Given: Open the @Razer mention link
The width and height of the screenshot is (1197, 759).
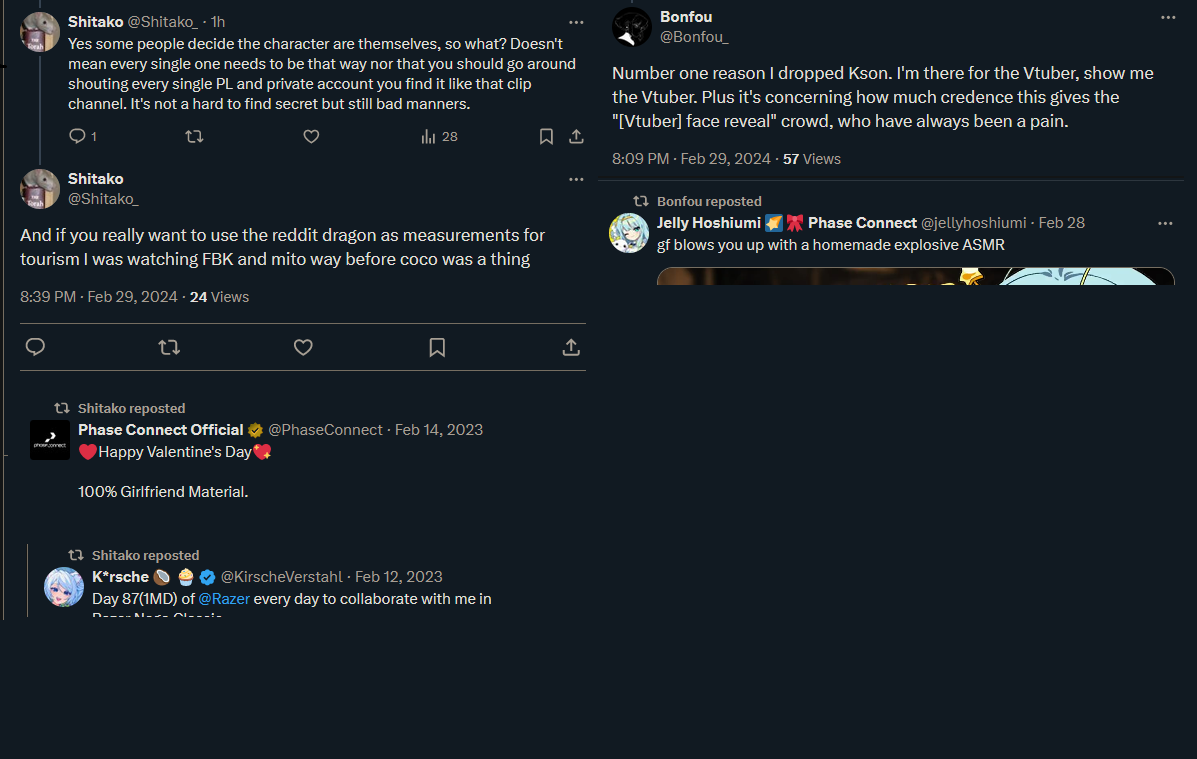Looking at the screenshot, I should [x=224, y=599].
